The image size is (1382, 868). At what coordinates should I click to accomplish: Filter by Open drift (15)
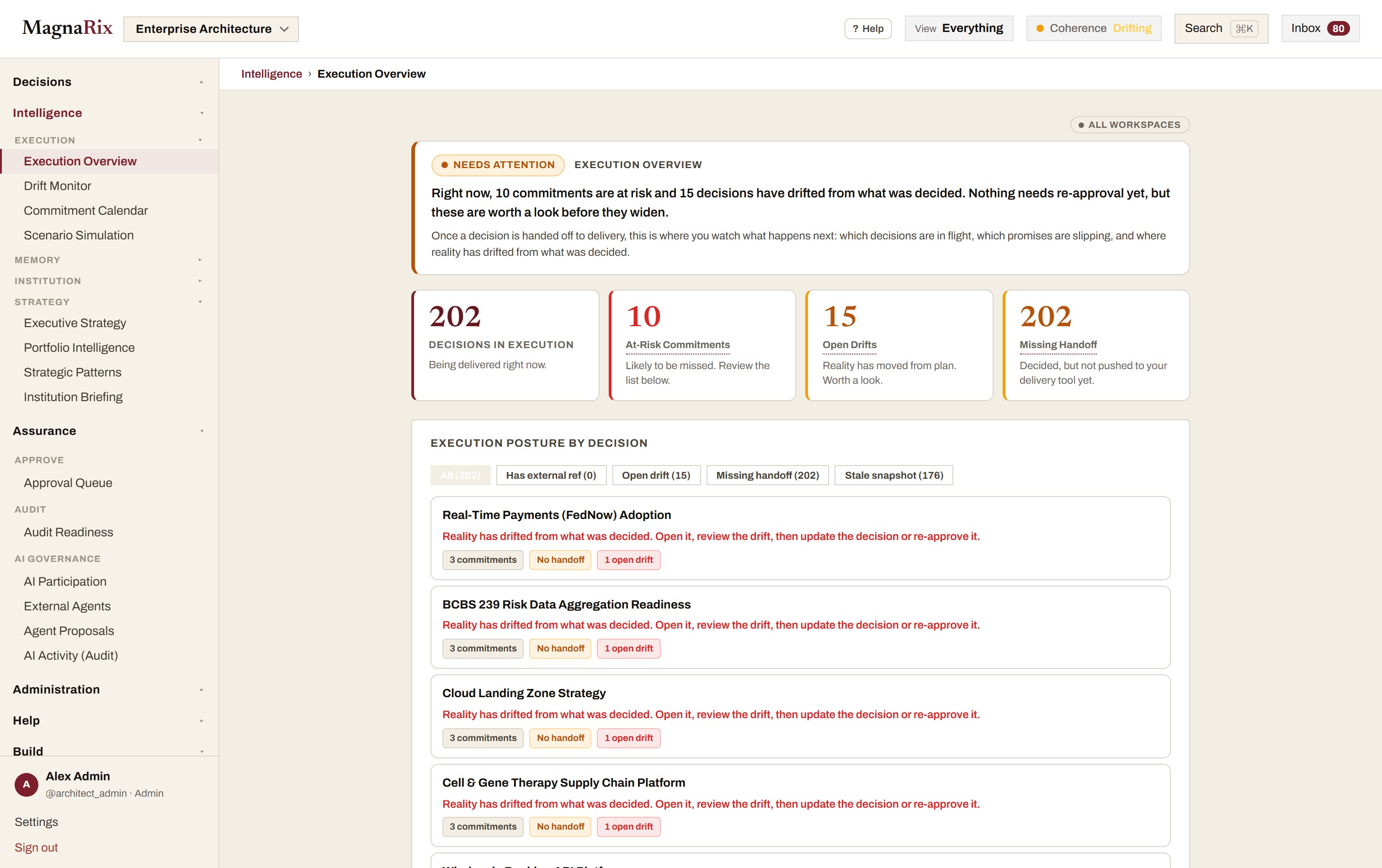pos(656,475)
